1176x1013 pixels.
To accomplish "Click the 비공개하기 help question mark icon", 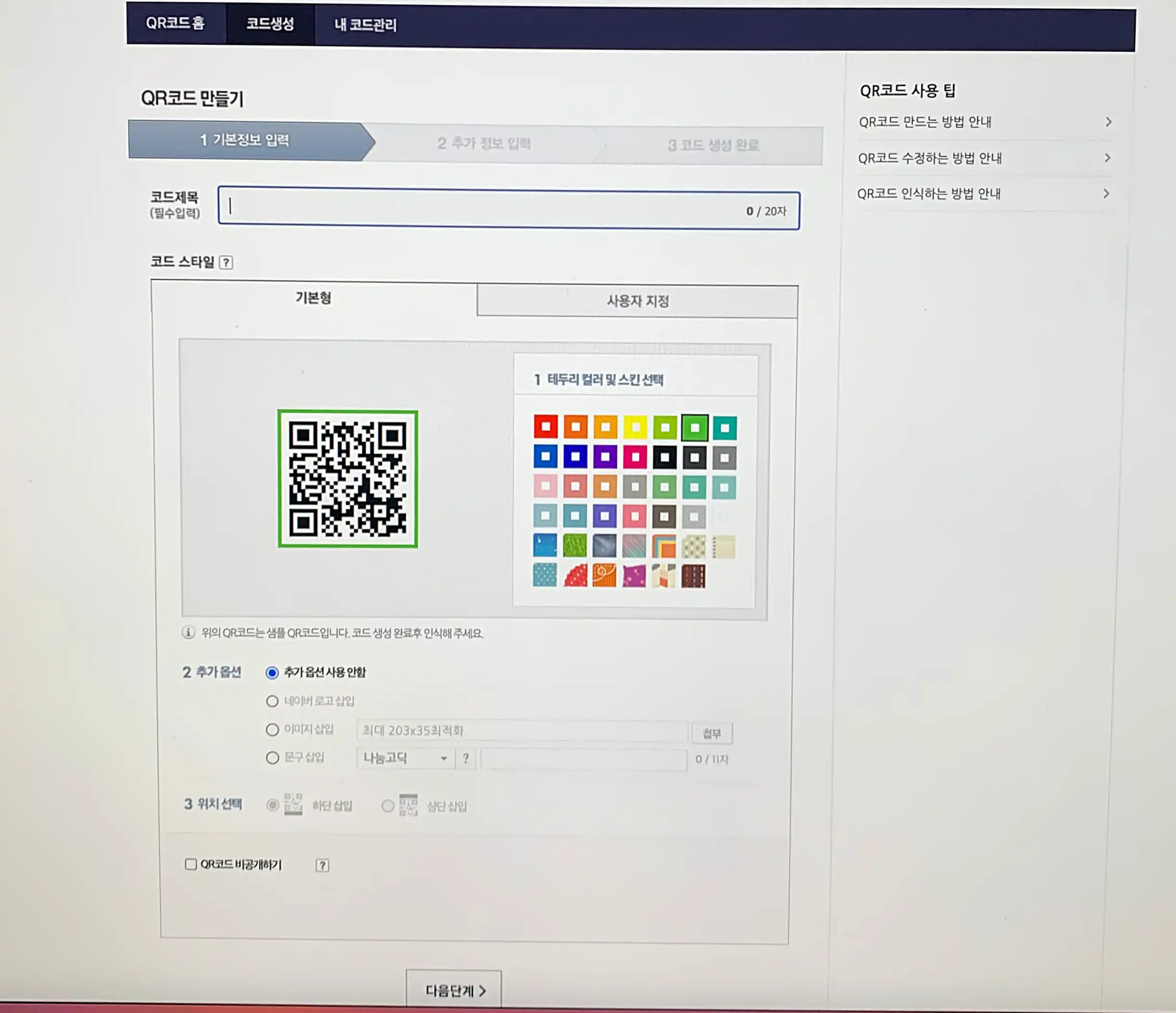I will point(323,865).
